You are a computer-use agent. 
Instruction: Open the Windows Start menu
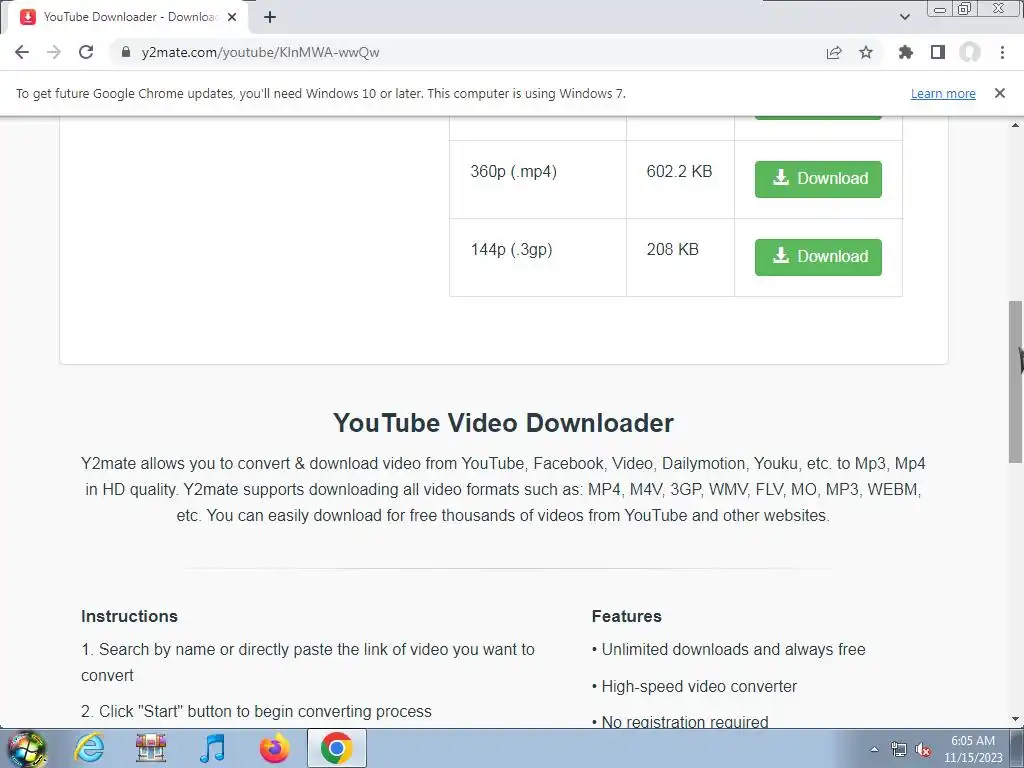pyautogui.click(x=27, y=748)
